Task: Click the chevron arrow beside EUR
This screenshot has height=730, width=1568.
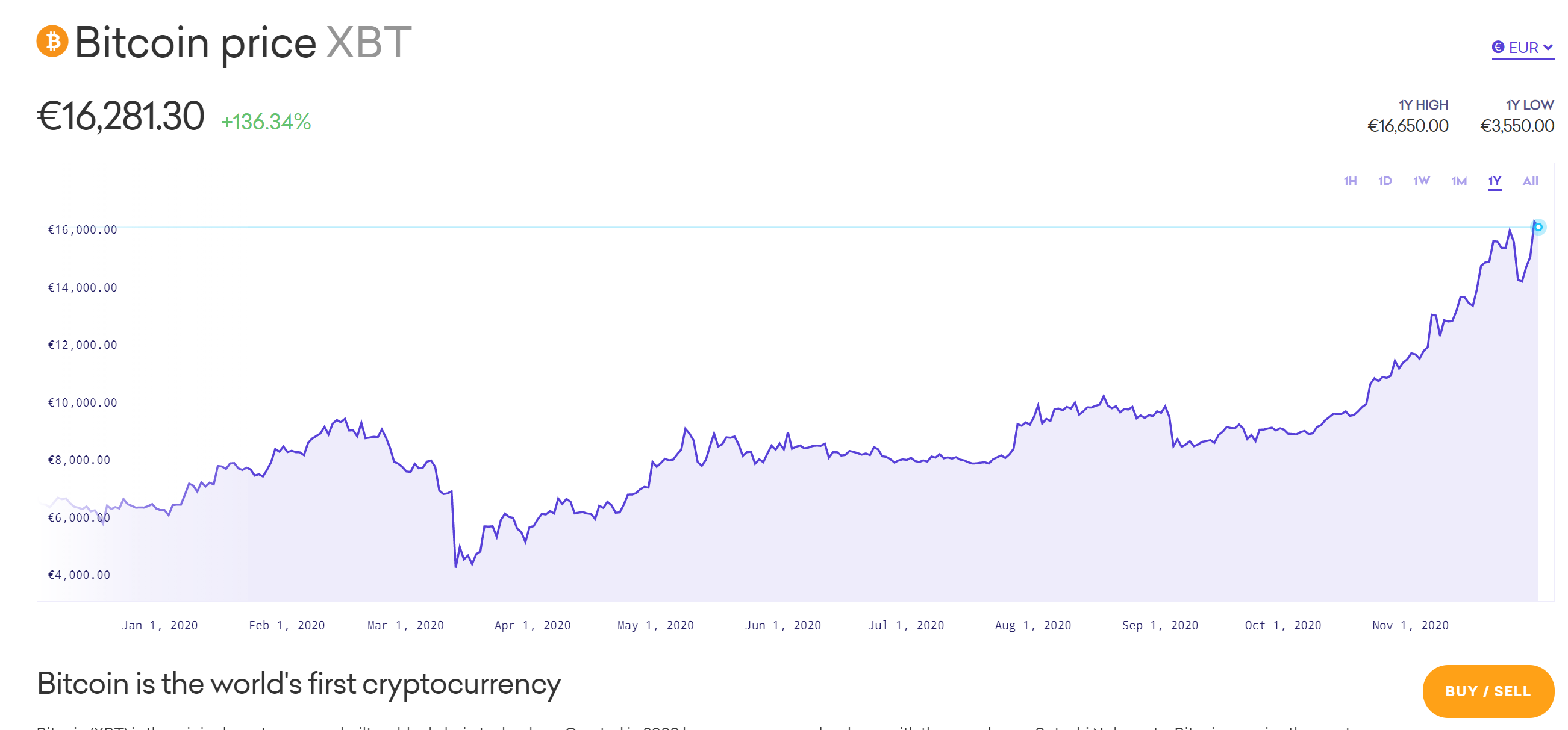Action: tap(1548, 48)
